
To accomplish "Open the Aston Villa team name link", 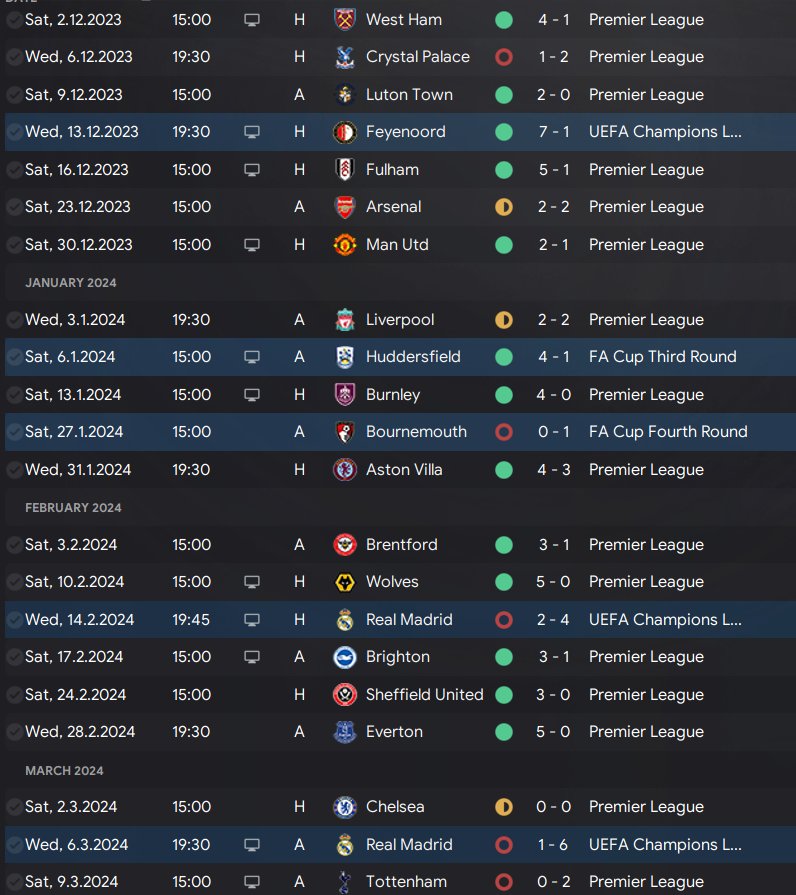I will [404, 470].
